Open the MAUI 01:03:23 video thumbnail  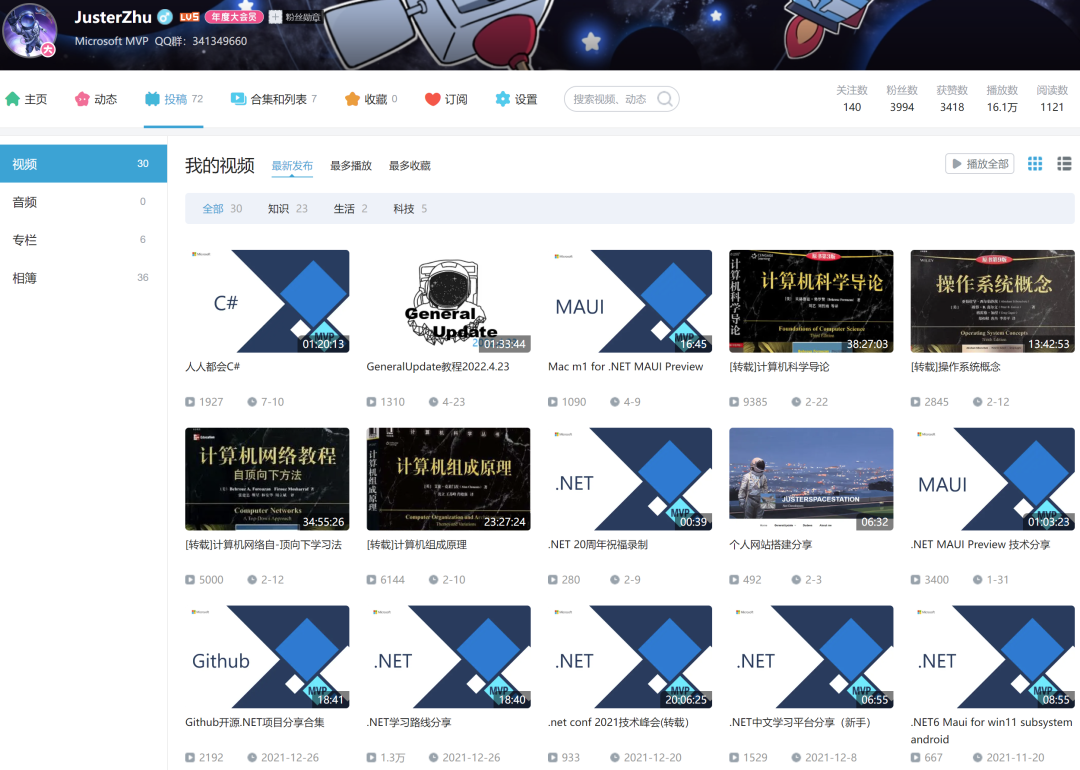pos(993,479)
